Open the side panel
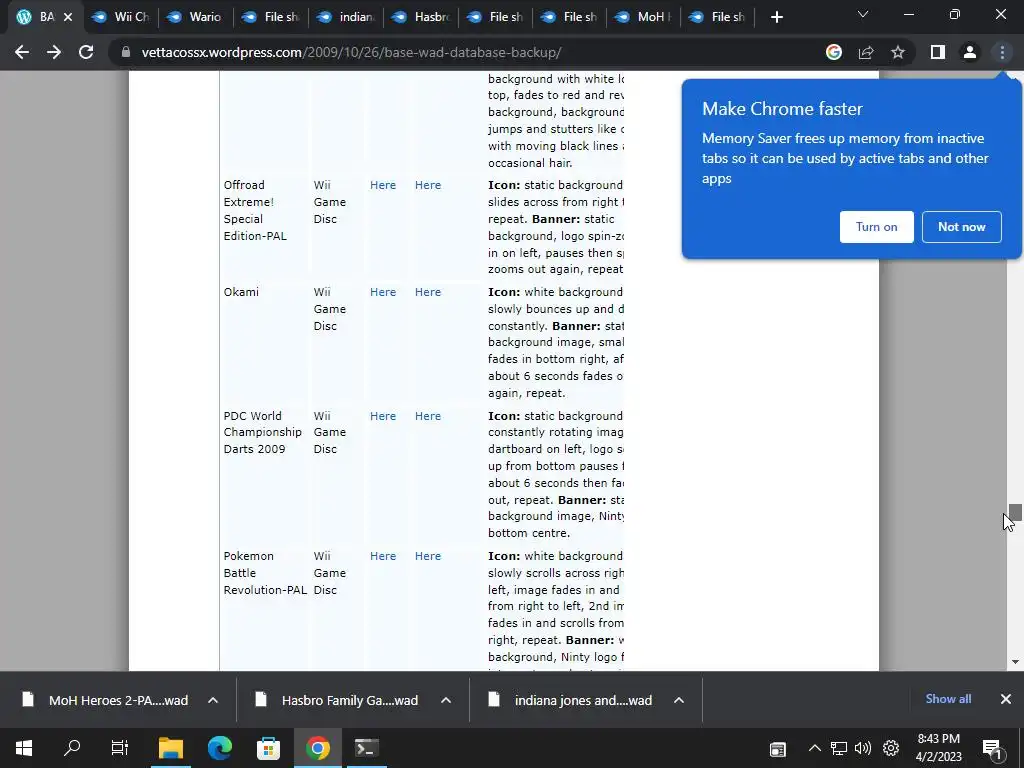Viewport: 1024px width, 768px height. (938, 52)
